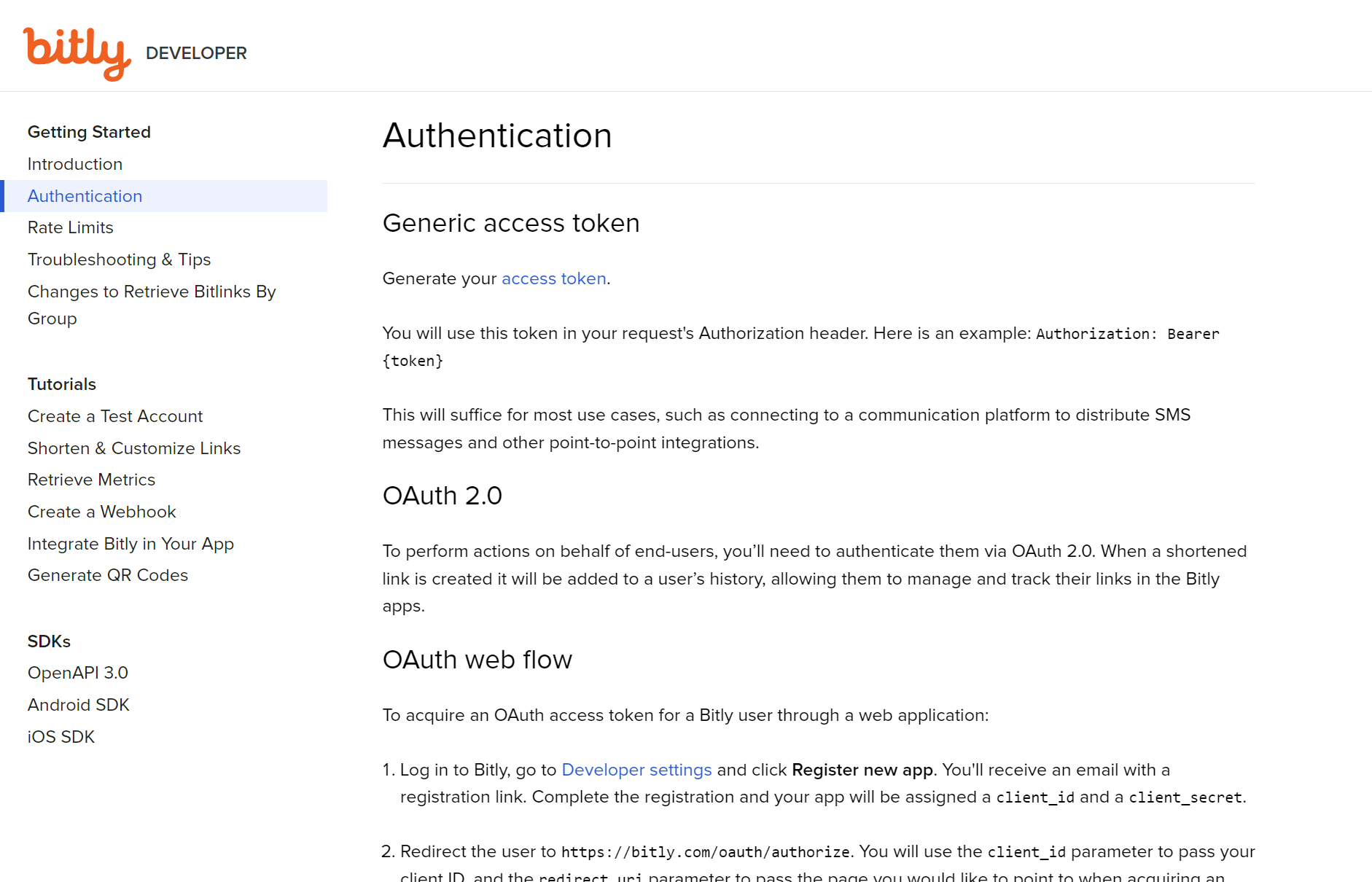Go to the Retrieve Metrics tutorial
1372x882 pixels.
click(91, 480)
